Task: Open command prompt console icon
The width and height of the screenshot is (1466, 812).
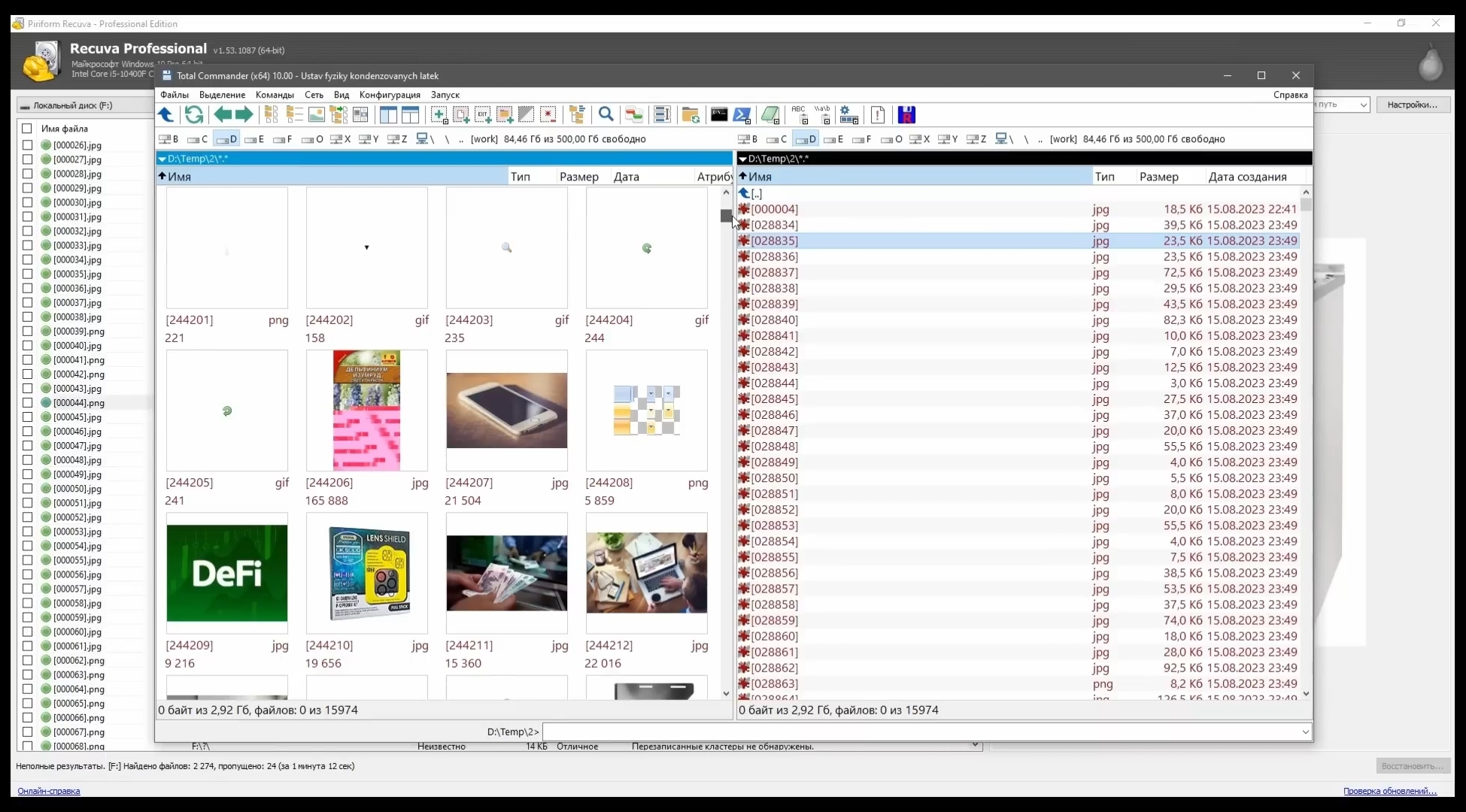Action: [719, 115]
